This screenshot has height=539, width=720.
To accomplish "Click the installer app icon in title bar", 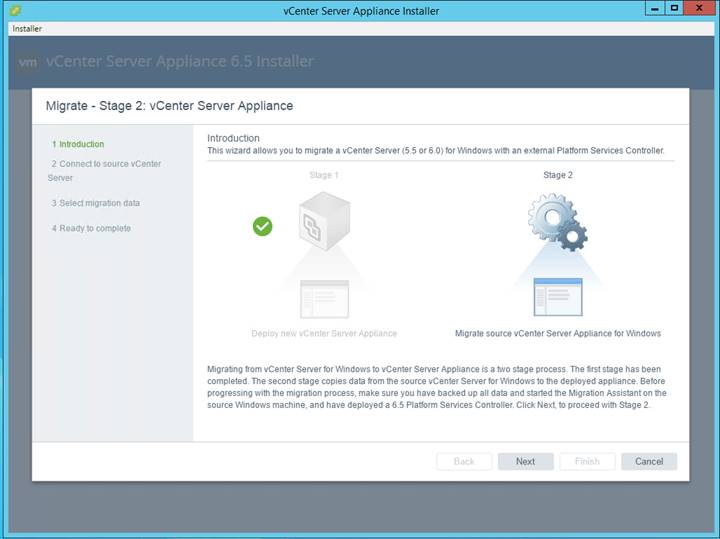I will pos(15,10).
